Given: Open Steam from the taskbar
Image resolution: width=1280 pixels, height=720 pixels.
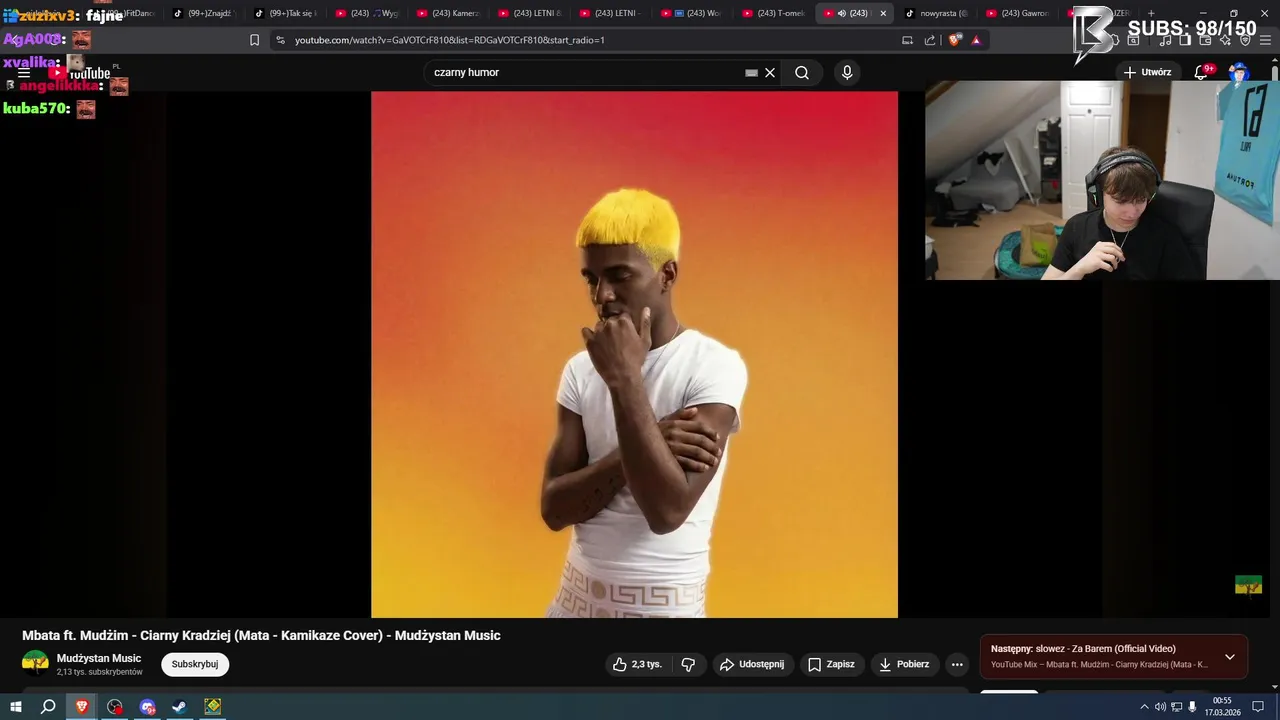Looking at the screenshot, I should 179,707.
